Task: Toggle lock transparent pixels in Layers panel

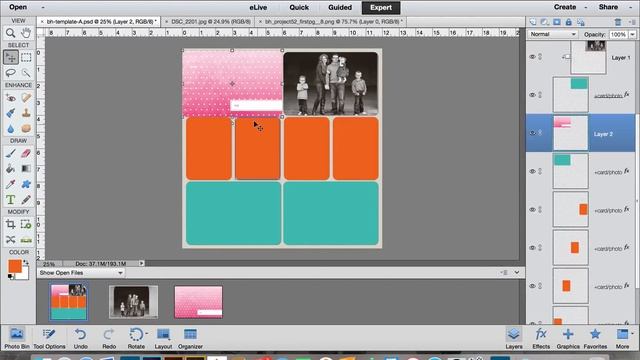Action: [580, 22]
